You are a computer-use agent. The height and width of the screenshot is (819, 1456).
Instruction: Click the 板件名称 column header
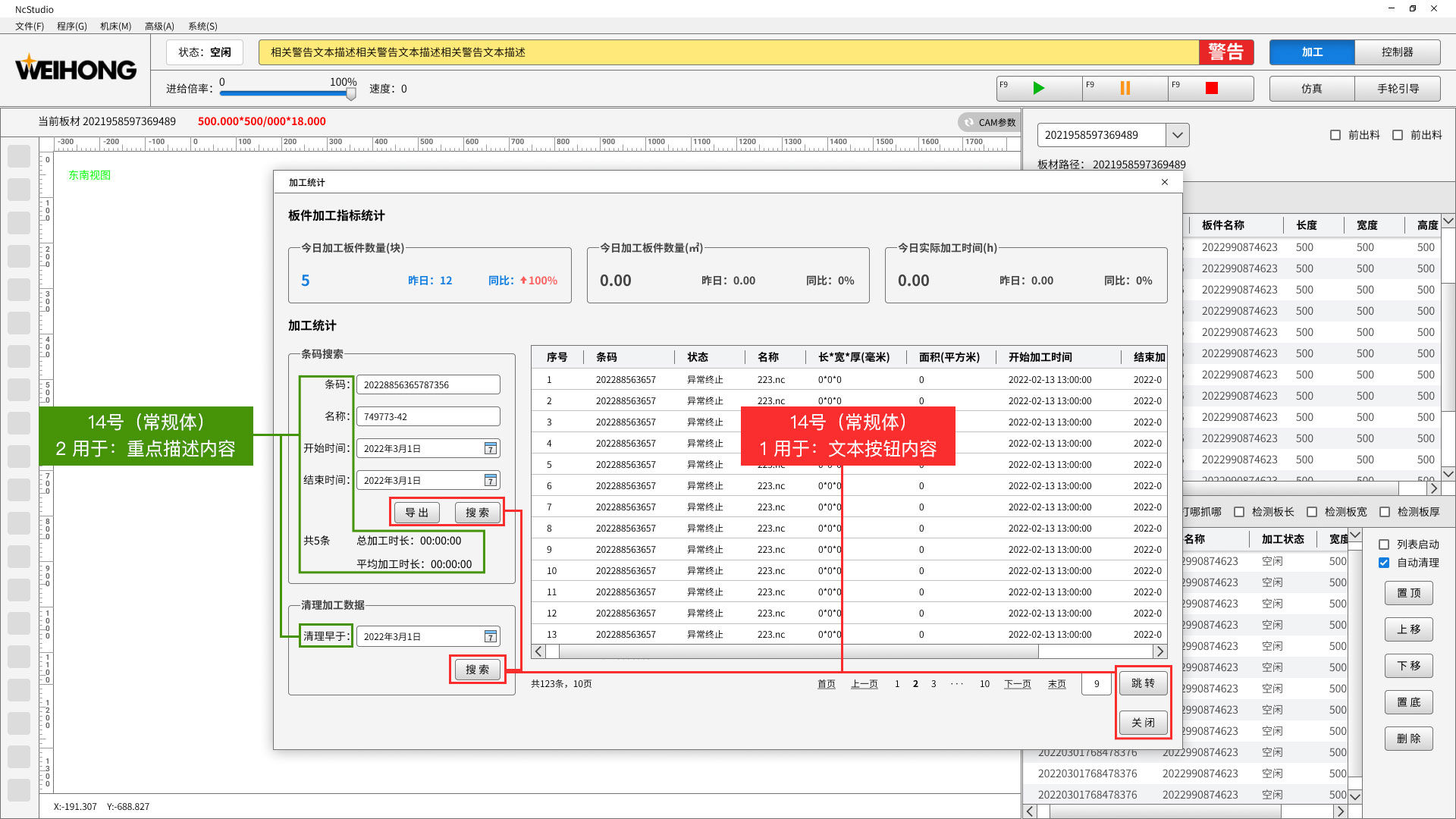pyautogui.click(x=1223, y=225)
